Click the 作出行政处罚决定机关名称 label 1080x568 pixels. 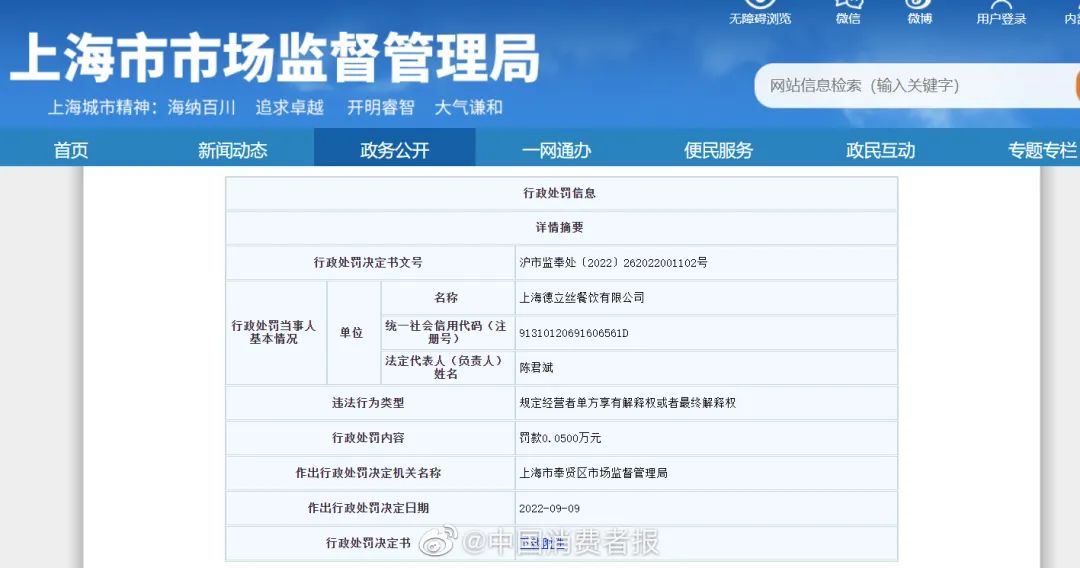click(x=368, y=473)
